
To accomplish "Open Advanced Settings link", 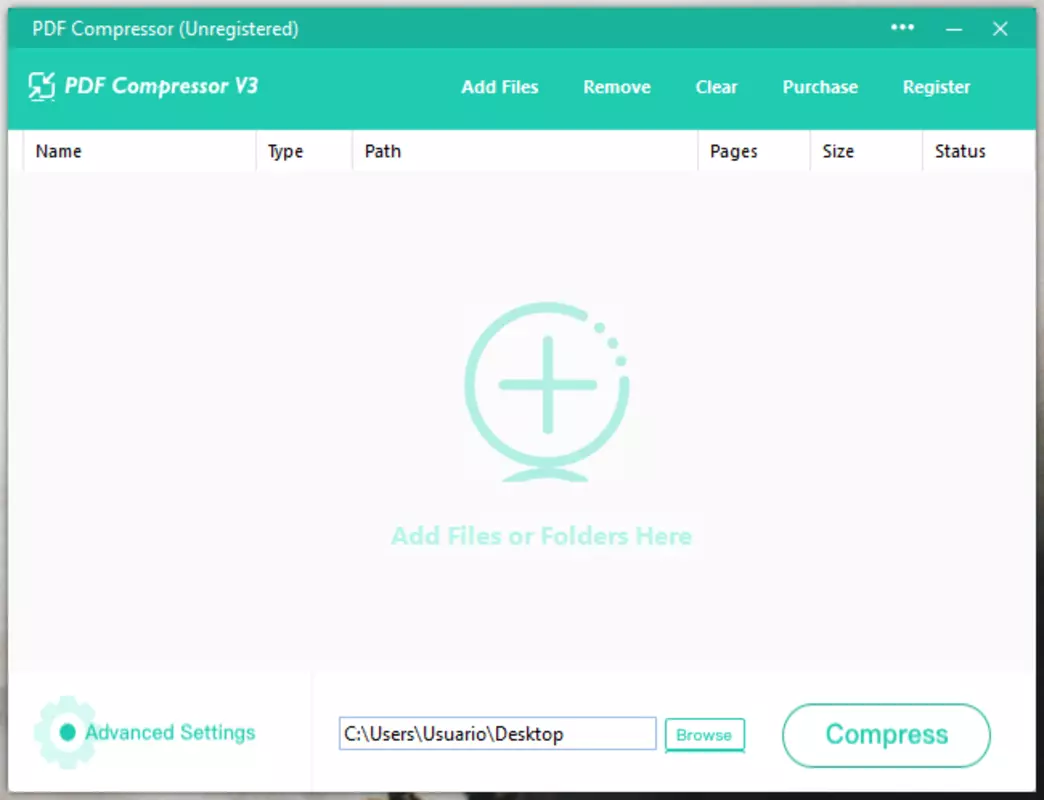I will coord(170,732).
